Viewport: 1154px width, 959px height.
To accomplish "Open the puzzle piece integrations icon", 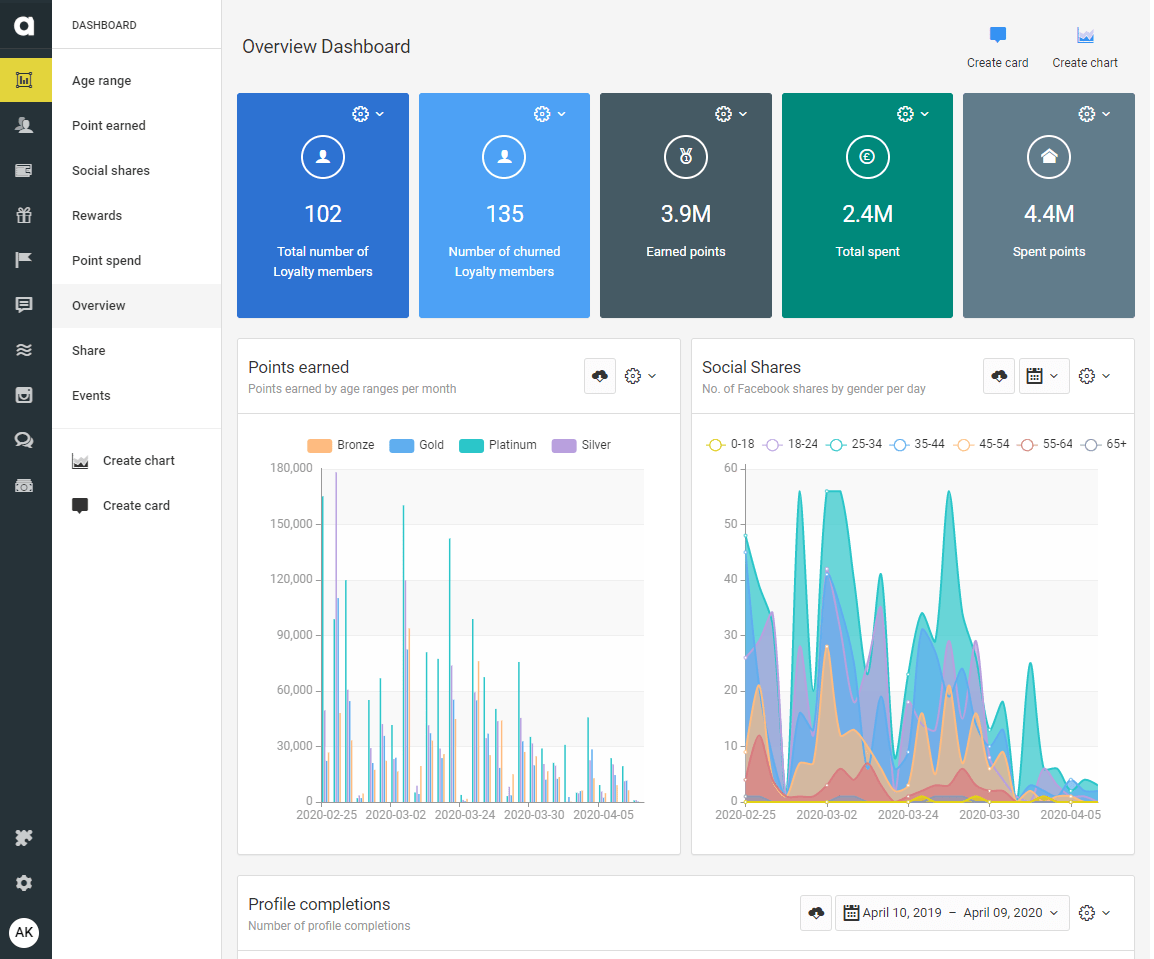I will pyautogui.click(x=24, y=838).
